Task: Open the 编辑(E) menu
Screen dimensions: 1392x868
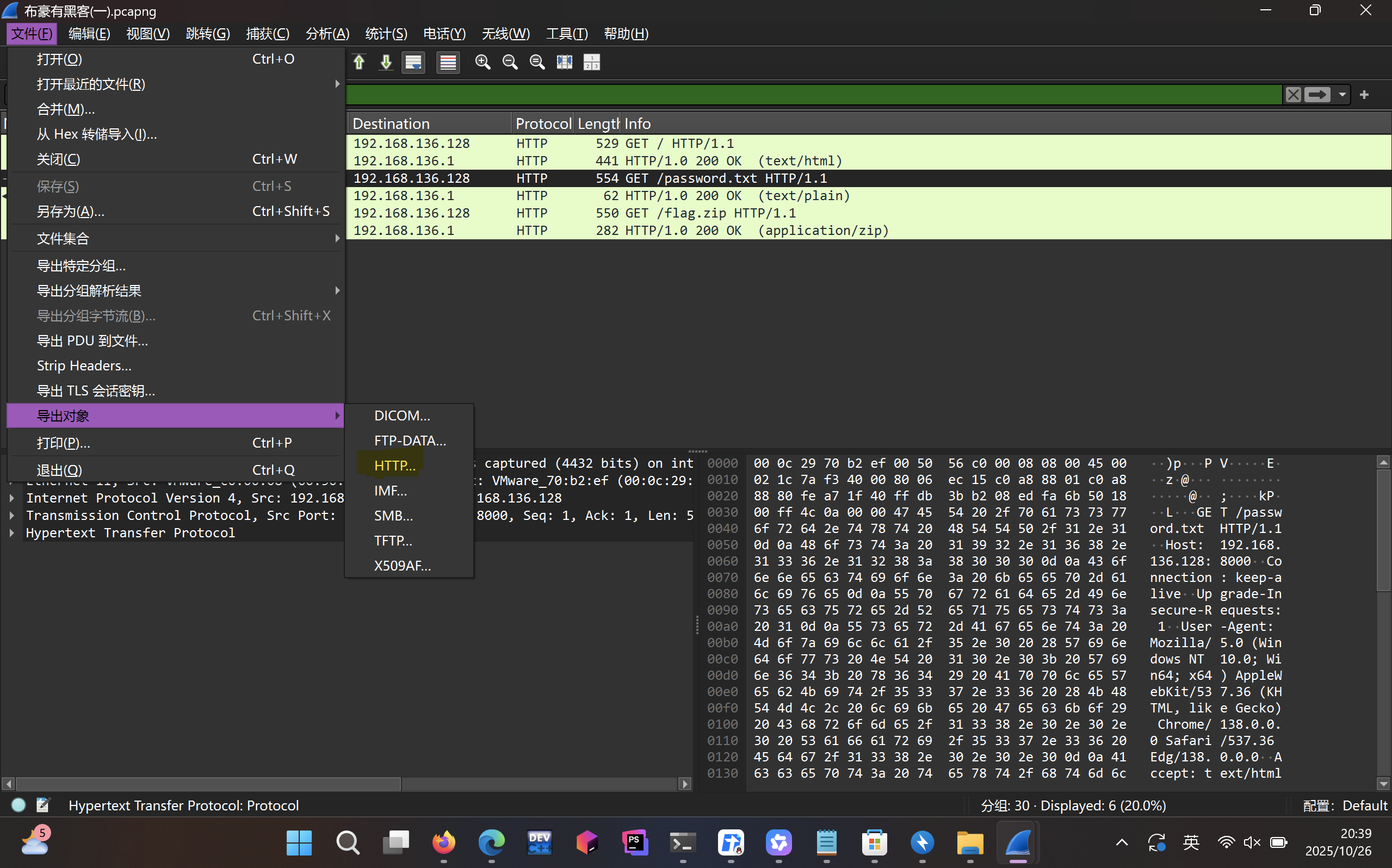Action: click(x=89, y=34)
